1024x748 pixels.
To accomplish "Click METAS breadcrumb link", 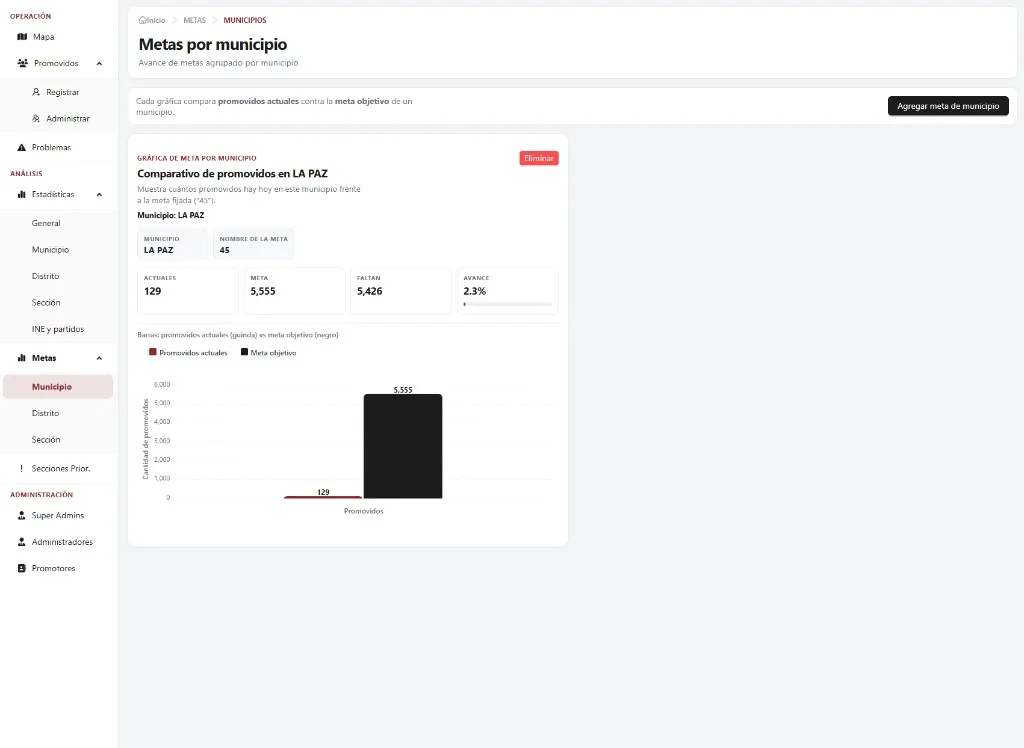I will (x=195, y=20).
